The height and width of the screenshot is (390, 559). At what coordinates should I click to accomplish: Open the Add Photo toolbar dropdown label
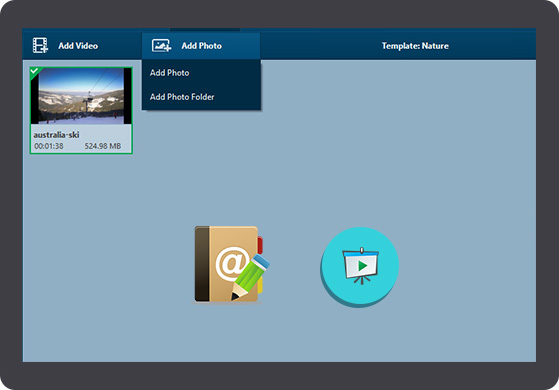(x=201, y=46)
